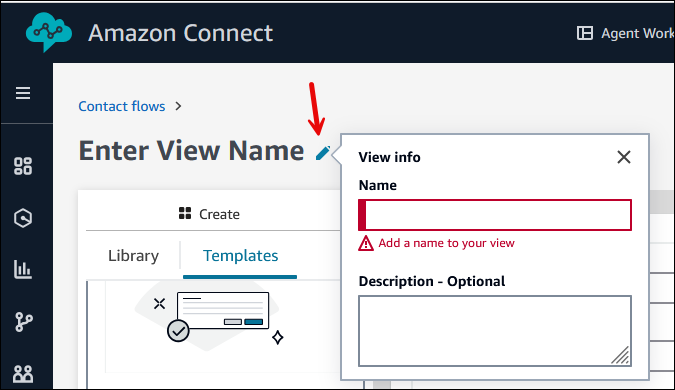Viewport: 675px width, 390px height.
Task: Open the hexagon clock sidebar icon
Action: point(23,218)
